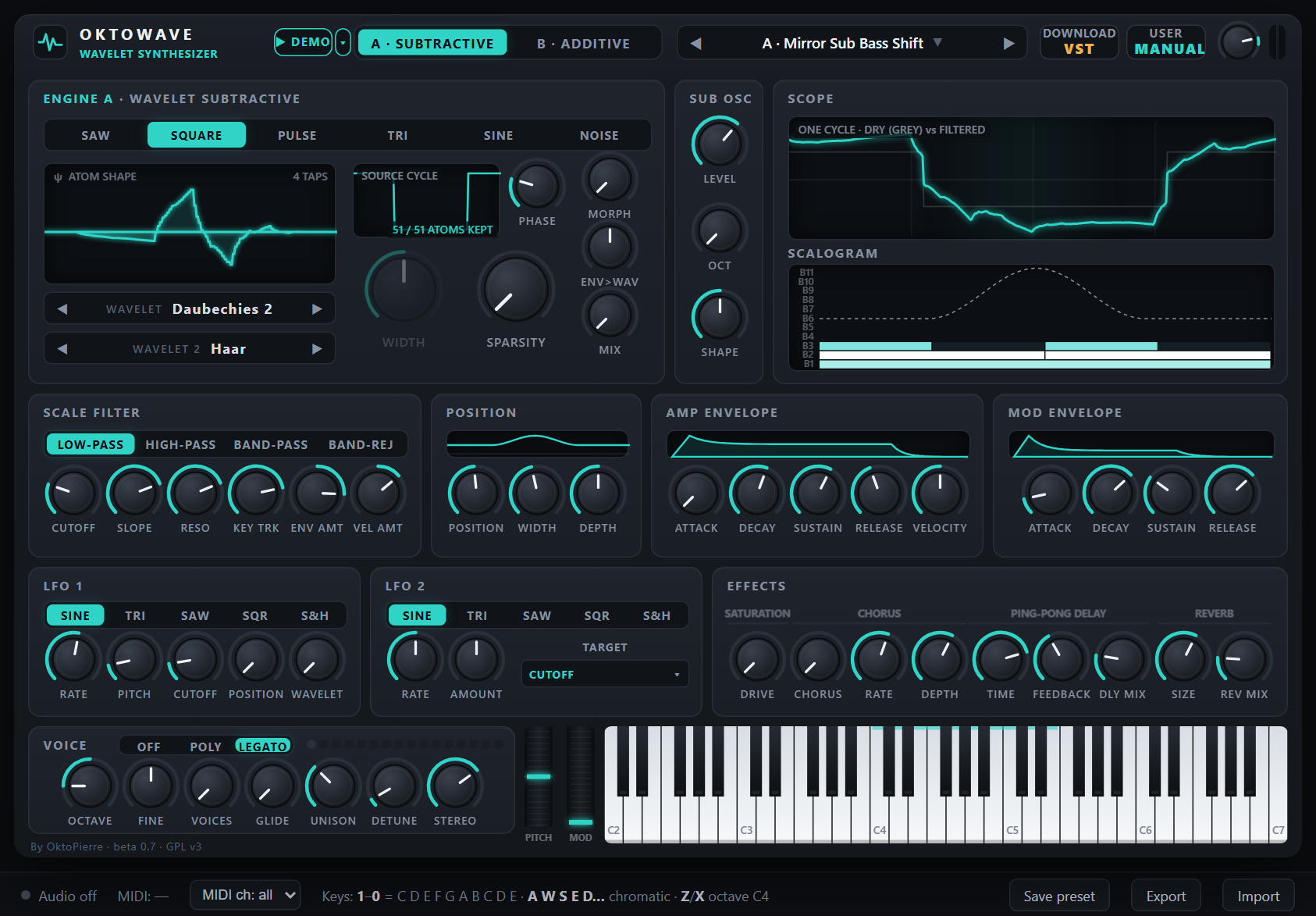
Task: Select previous wavelet before Daubechies 2
Action: (x=62, y=309)
